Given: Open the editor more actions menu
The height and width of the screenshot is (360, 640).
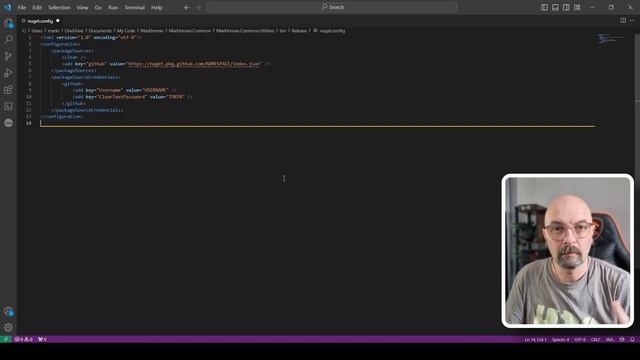Looking at the screenshot, I should (x=632, y=20).
